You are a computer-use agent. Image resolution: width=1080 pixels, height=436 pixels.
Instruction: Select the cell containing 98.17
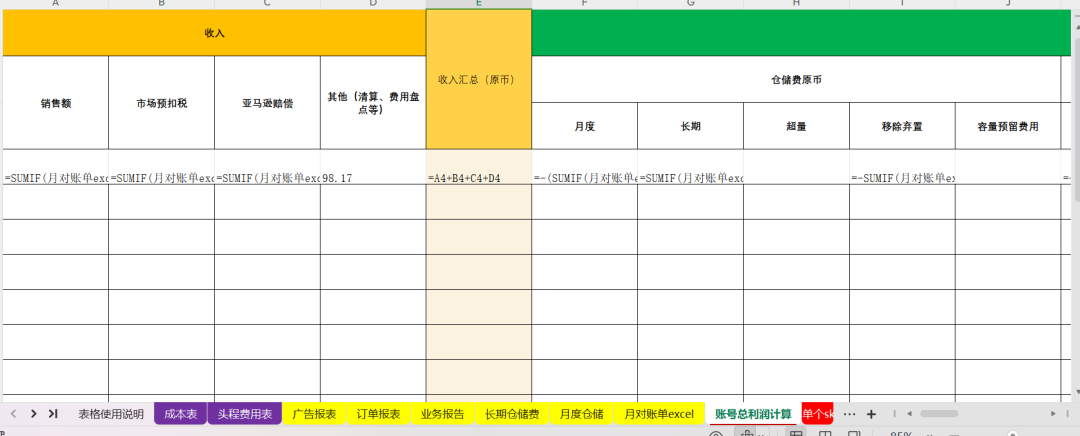click(372, 178)
